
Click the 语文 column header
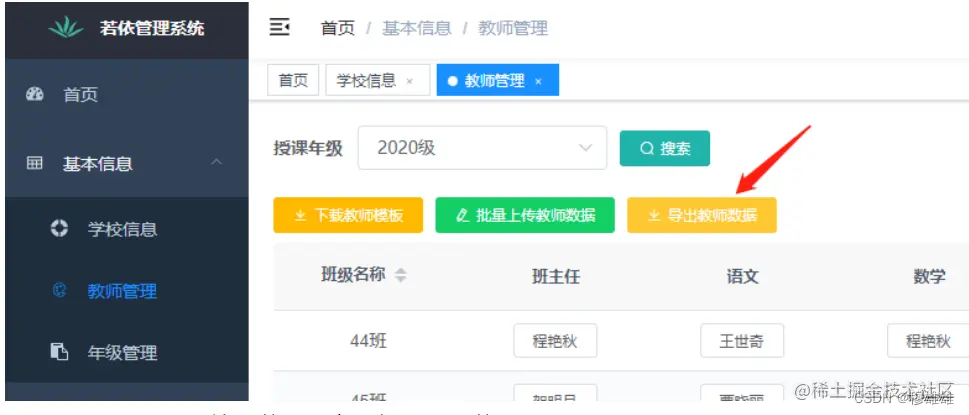(x=742, y=276)
